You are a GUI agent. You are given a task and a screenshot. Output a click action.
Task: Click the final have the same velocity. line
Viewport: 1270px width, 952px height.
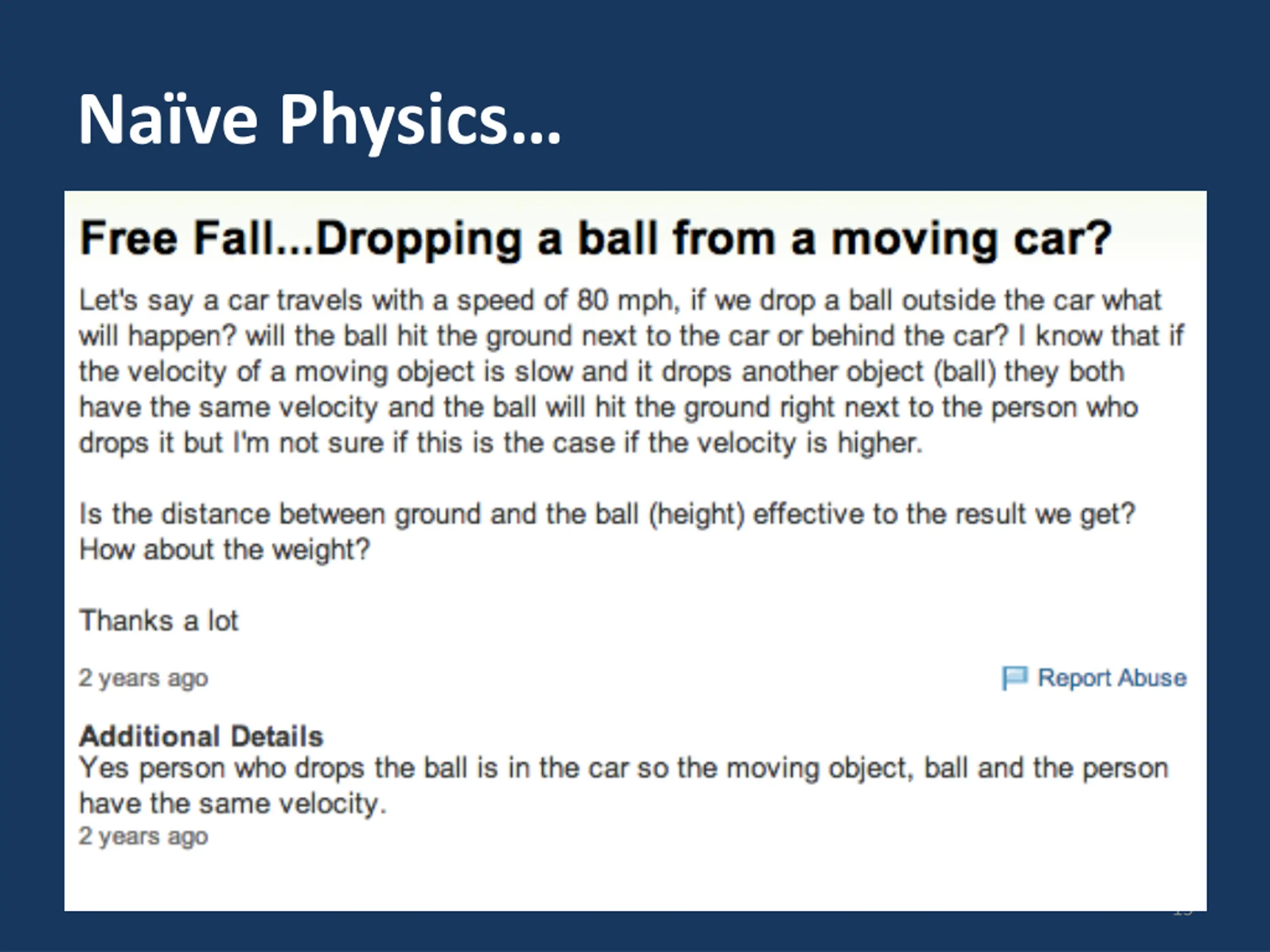pos(233,803)
